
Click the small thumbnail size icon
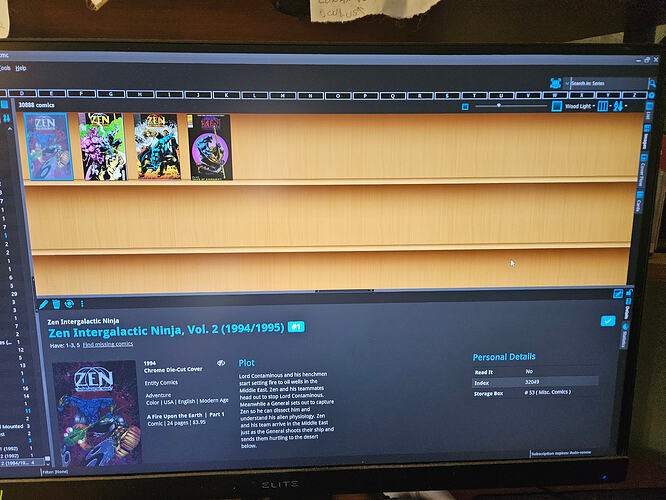point(465,105)
